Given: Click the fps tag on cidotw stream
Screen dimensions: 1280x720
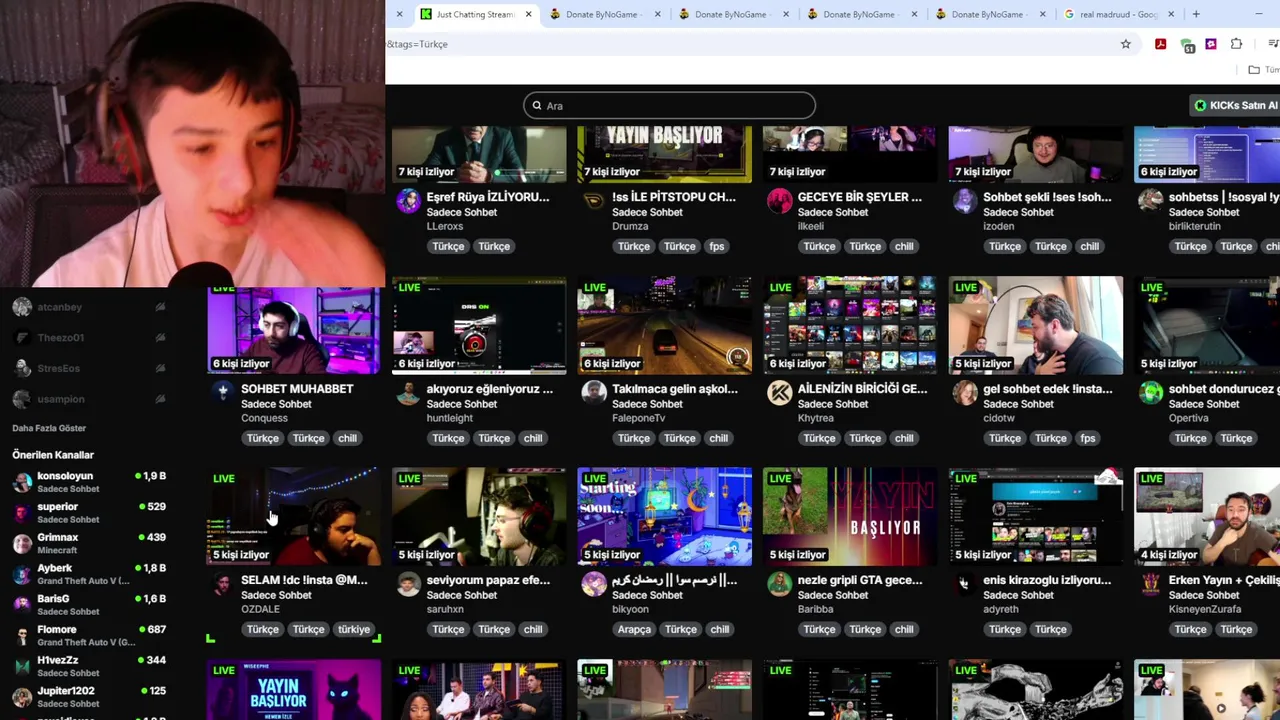Looking at the screenshot, I should (x=1088, y=438).
